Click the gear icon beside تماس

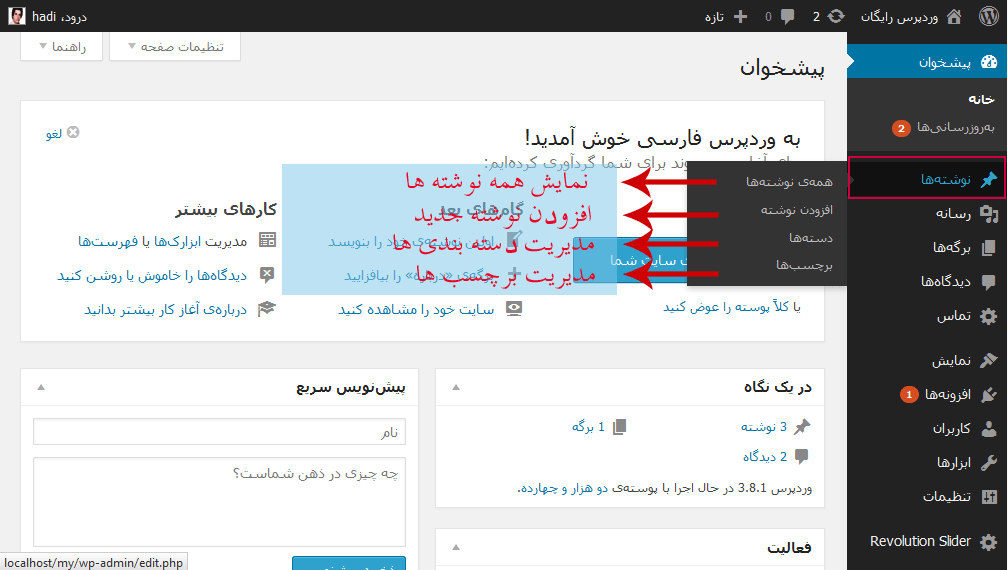(x=989, y=316)
